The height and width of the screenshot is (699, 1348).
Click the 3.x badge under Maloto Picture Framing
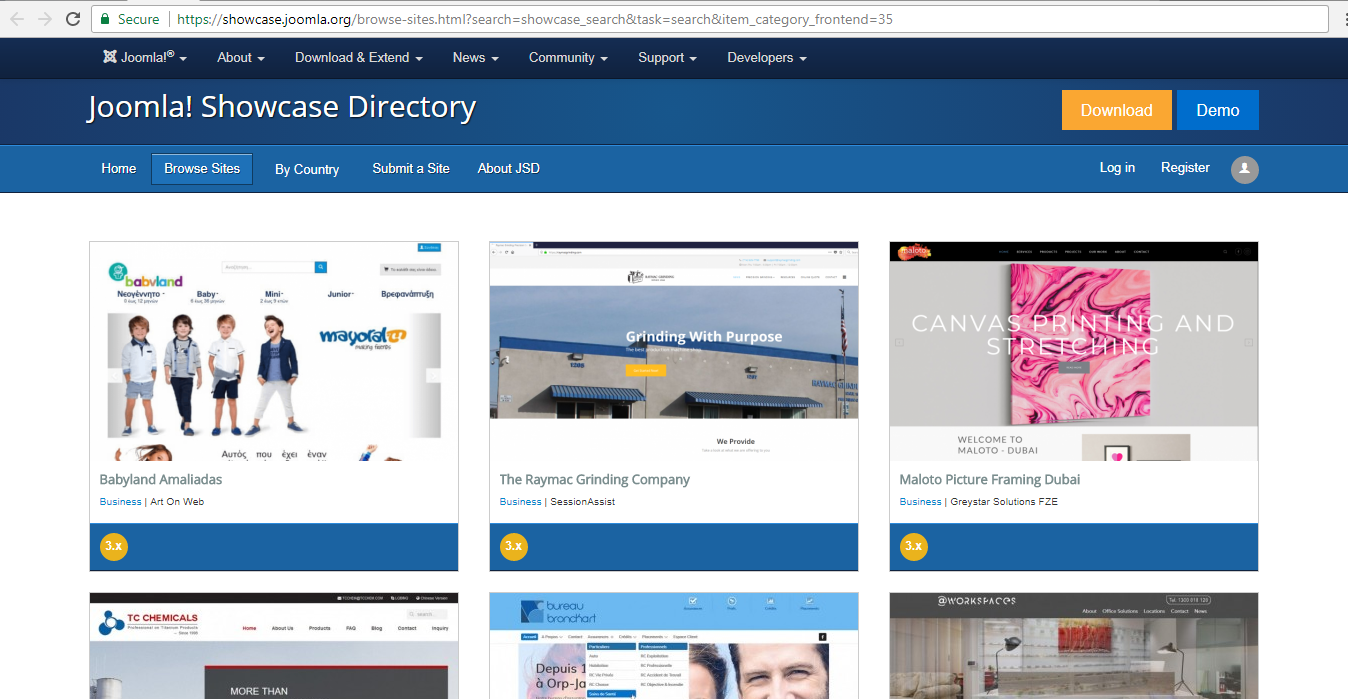coord(914,546)
